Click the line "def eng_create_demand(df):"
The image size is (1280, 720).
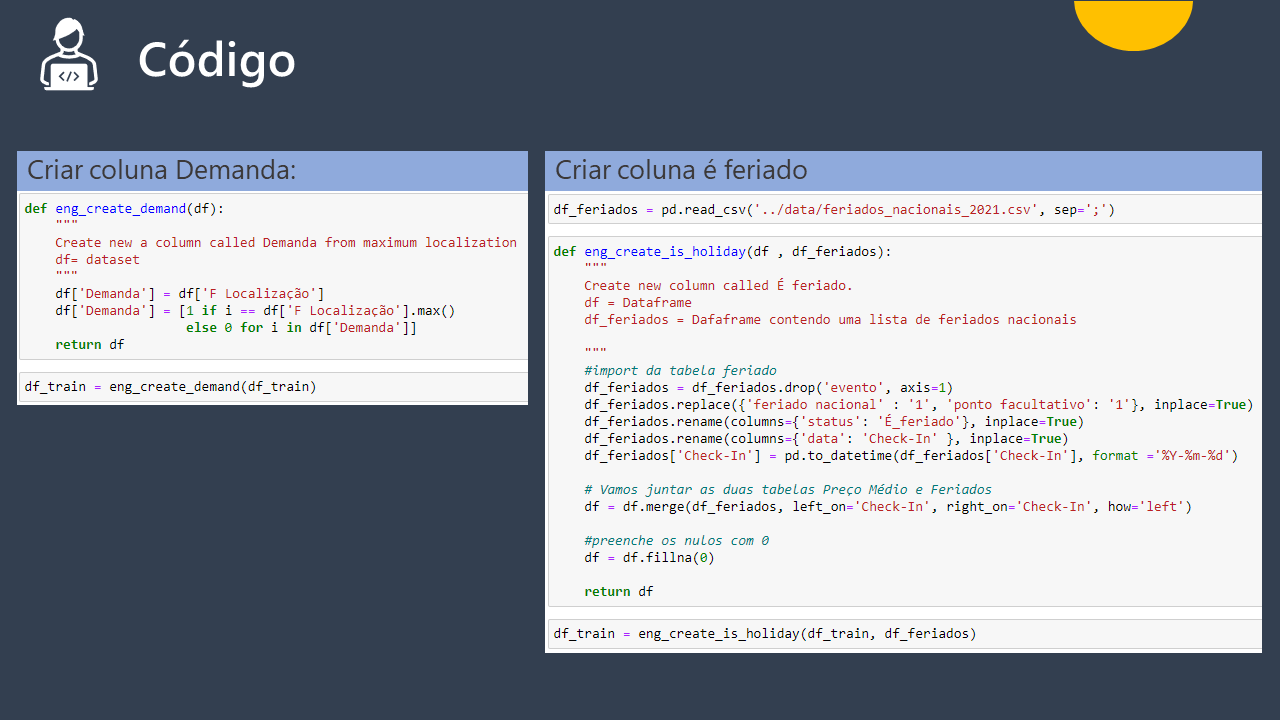click(x=125, y=209)
